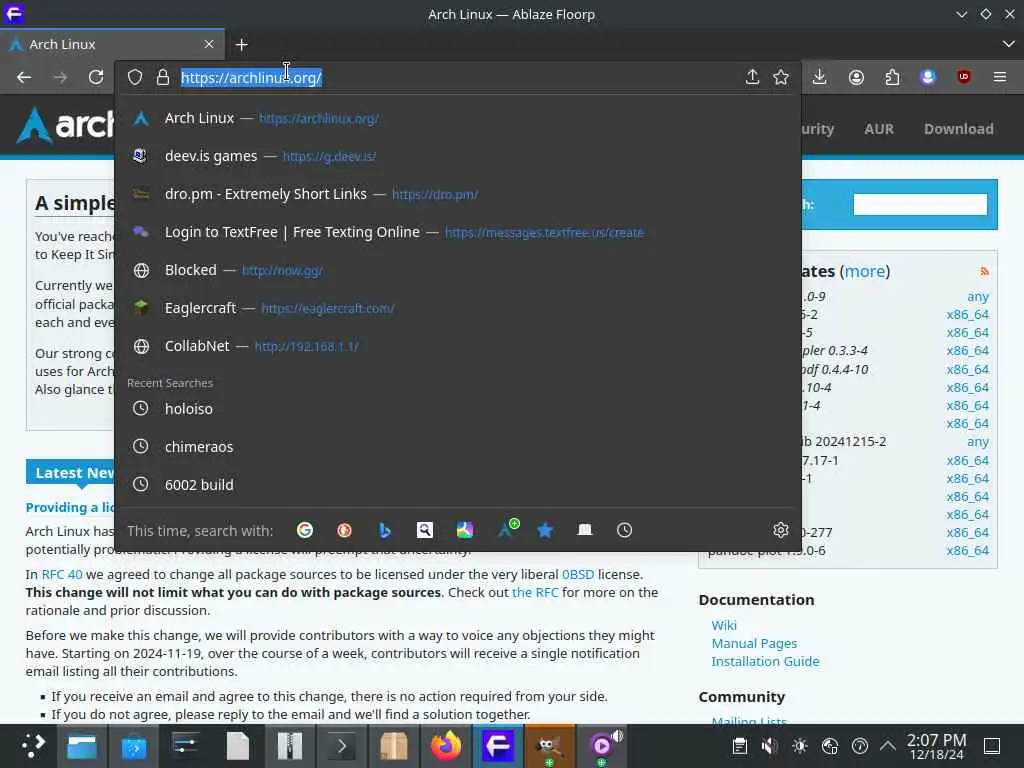Open a new tab with plus
1024x768 pixels.
coord(242,44)
